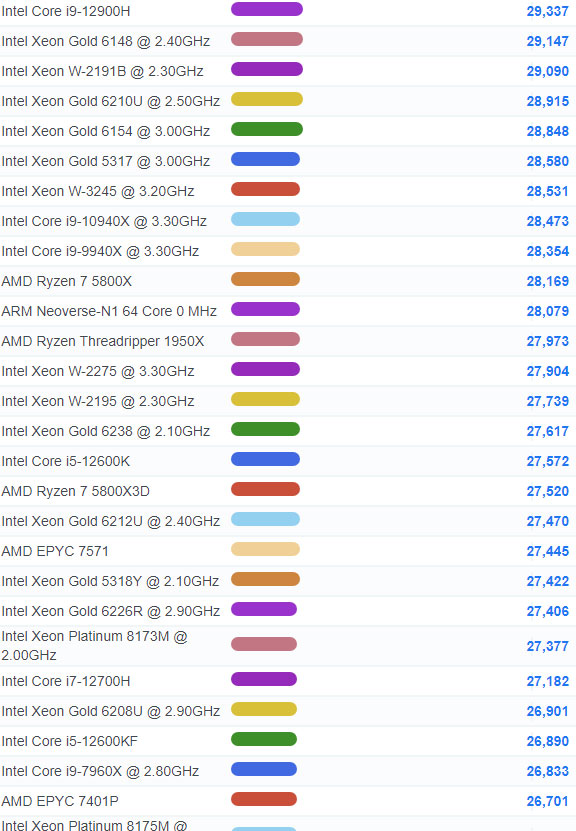The width and height of the screenshot is (576, 831).
Task: Click the 27,182 score for i7-12700H
Action: (x=547, y=681)
